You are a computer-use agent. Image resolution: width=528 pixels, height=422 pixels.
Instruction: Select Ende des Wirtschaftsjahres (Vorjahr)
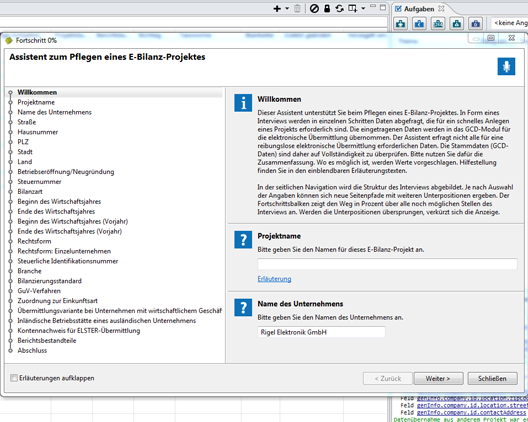pos(70,231)
